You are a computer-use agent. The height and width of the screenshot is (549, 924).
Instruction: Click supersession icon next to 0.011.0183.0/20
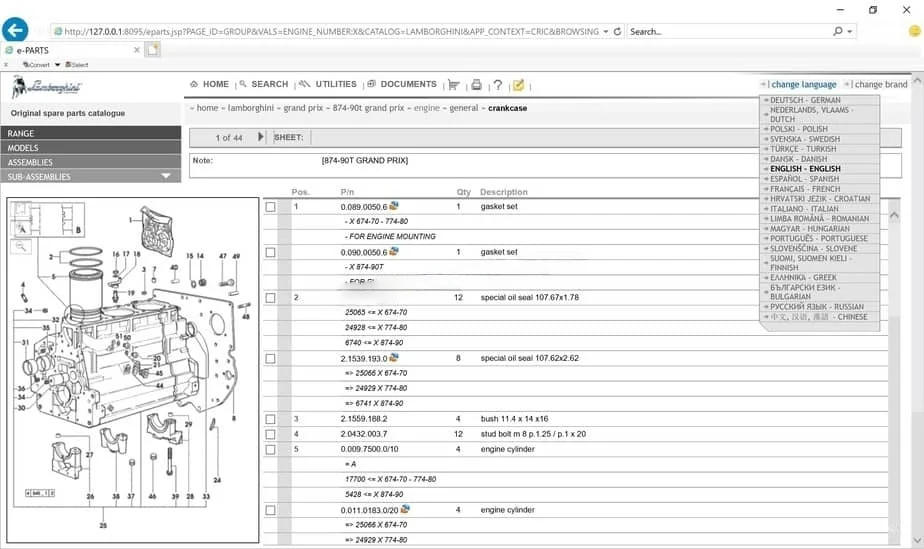[405, 509]
